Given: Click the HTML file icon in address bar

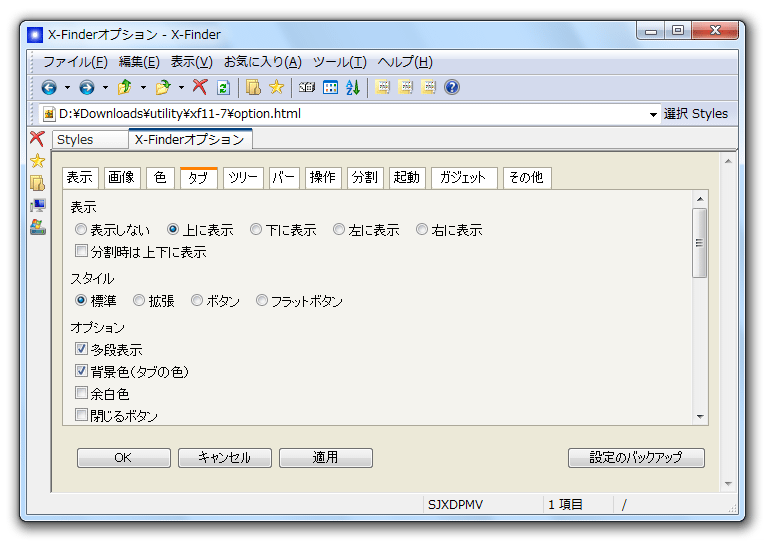Looking at the screenshot, I should click(x=49, y=114).
